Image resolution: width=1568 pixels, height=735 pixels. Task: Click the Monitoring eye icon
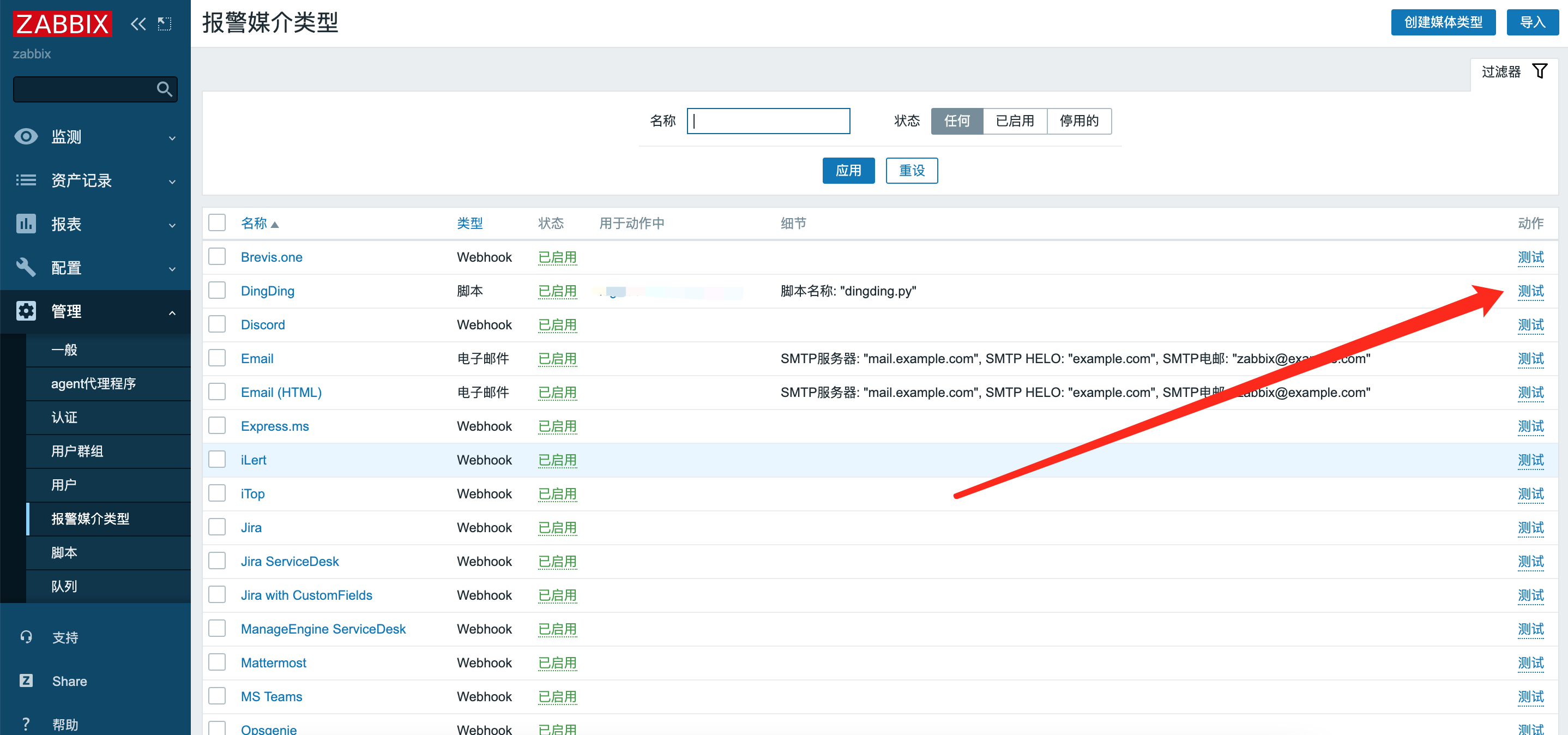click(x=26, y=136)
